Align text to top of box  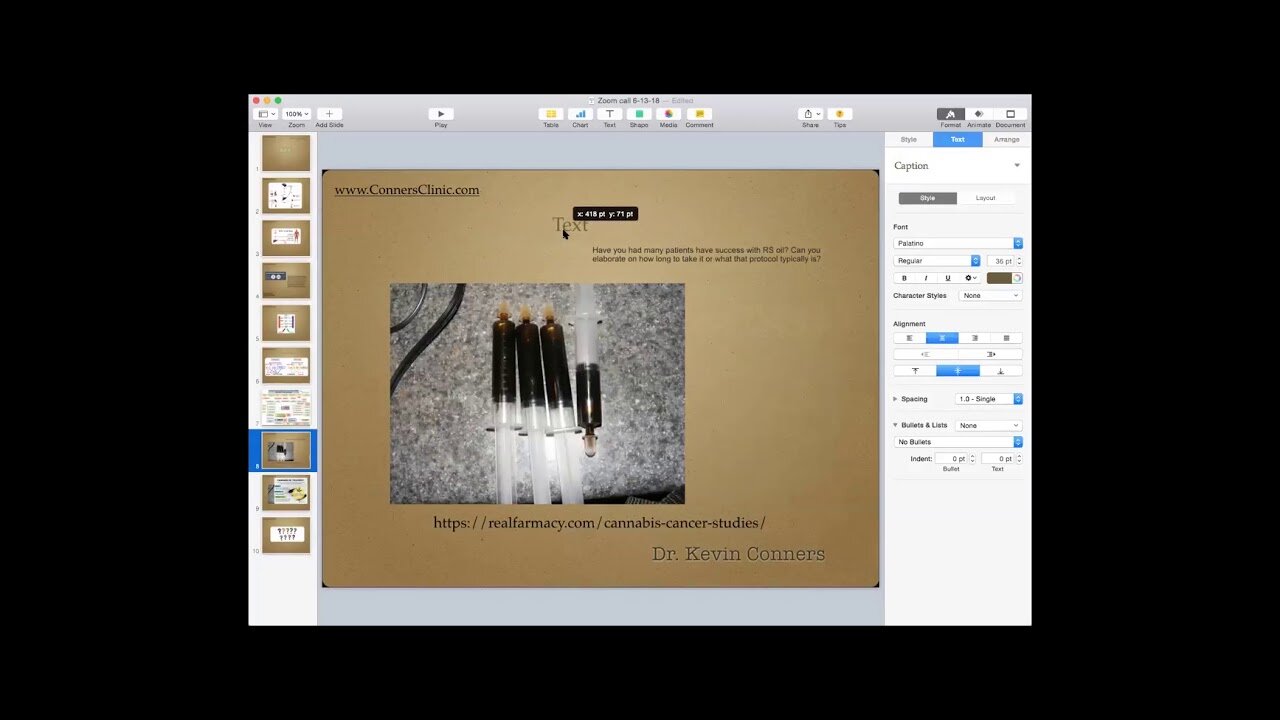click(915, 371)
